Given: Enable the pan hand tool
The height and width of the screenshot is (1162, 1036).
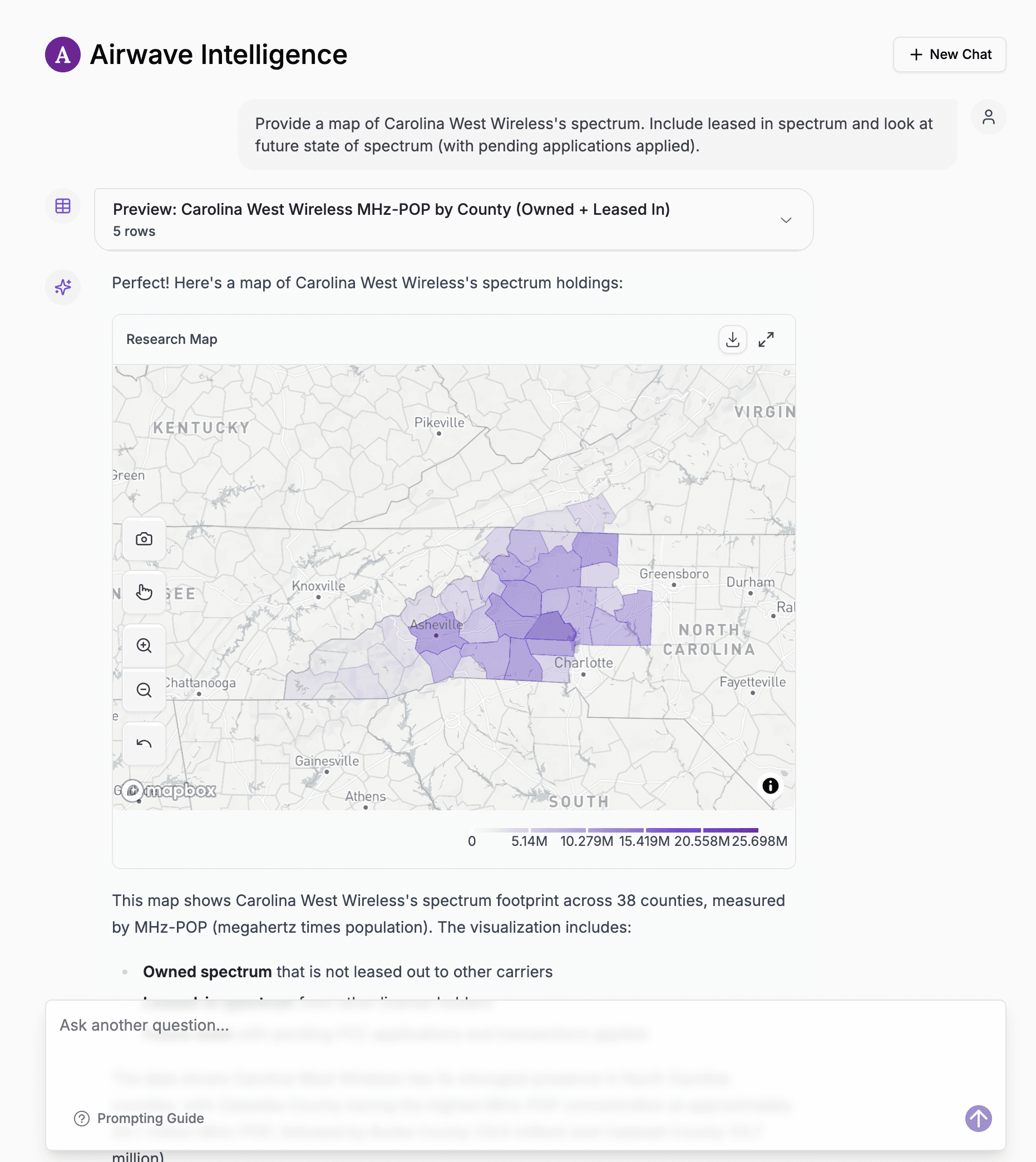Looking at the screenshot, I should (144, 593).
